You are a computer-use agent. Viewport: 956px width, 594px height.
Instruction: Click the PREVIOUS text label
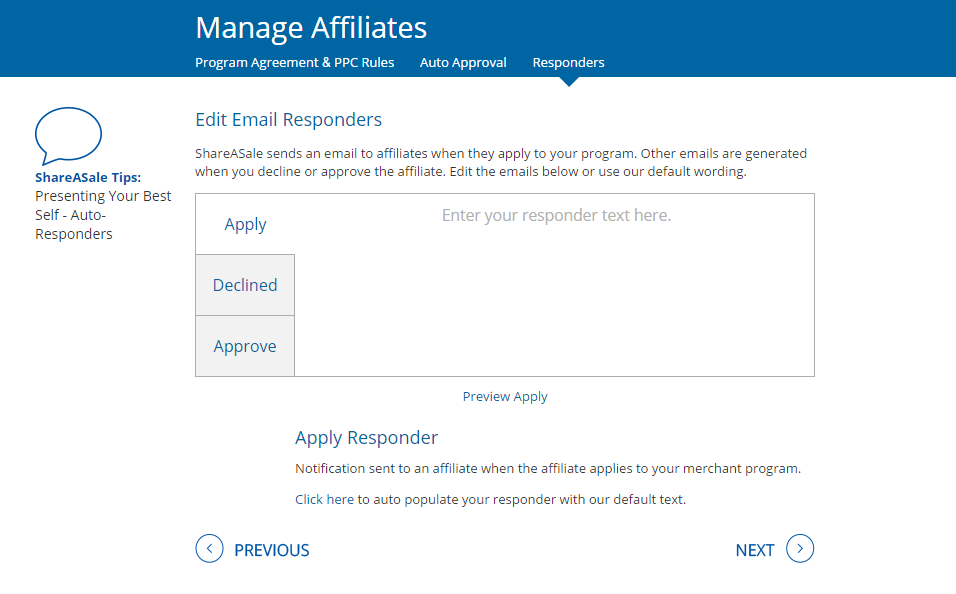272,550
